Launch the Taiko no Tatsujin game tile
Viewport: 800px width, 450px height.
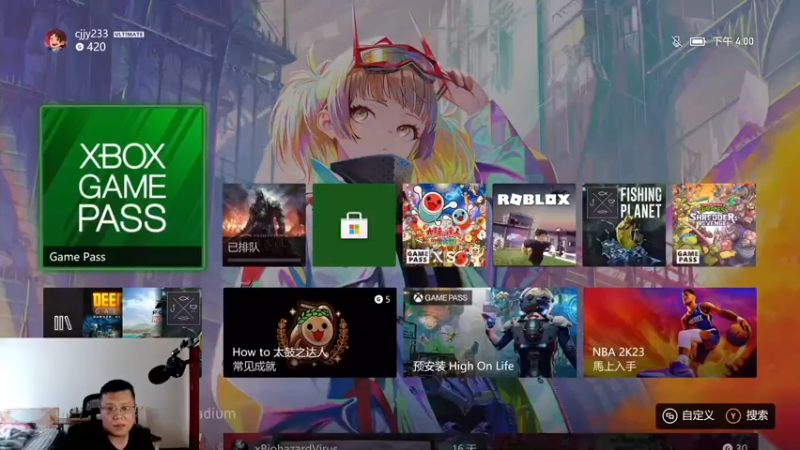[444, 225]
